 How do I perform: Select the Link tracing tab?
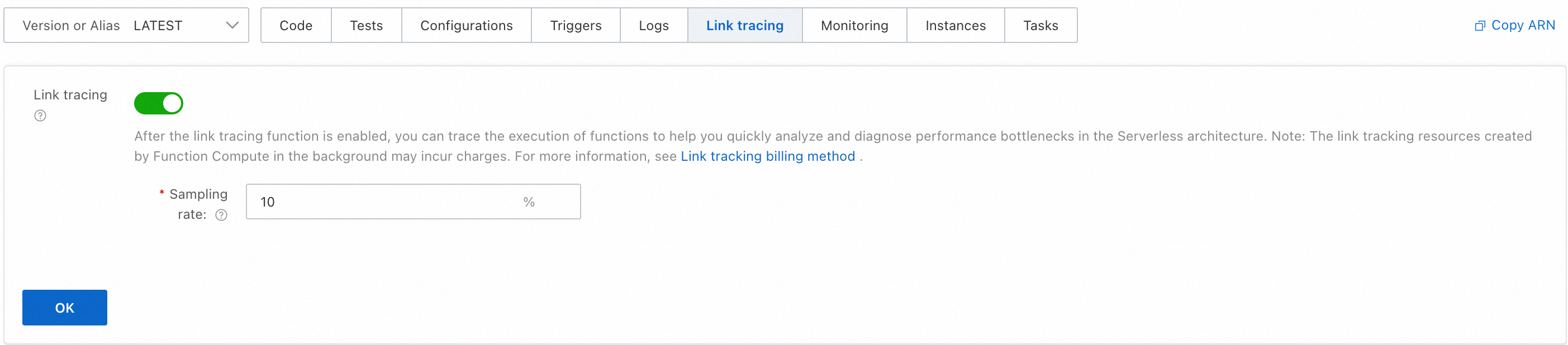744,26
